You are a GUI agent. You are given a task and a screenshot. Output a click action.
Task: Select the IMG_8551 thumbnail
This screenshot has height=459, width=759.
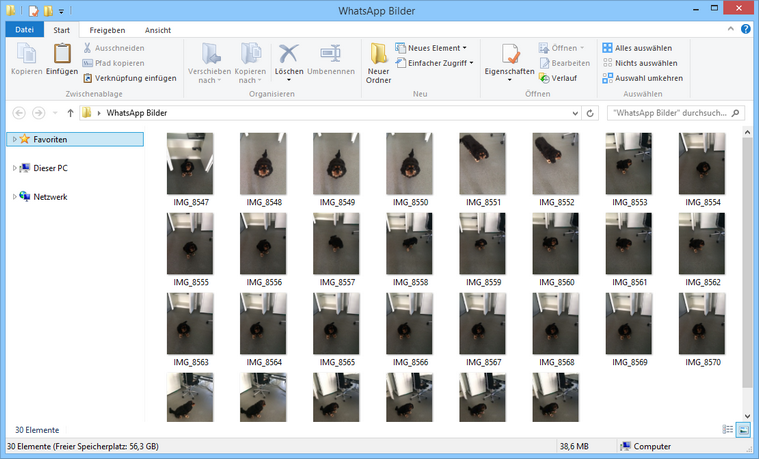click(x=483, y=164)
